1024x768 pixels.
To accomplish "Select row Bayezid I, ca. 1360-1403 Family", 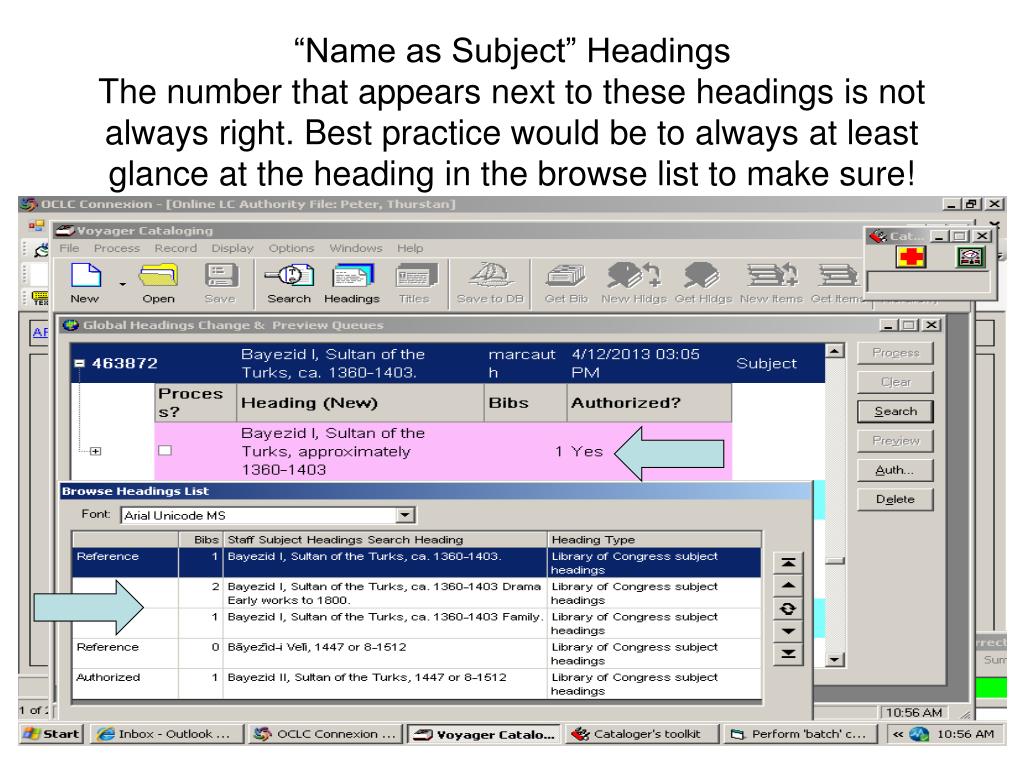I will coord(417,624).
